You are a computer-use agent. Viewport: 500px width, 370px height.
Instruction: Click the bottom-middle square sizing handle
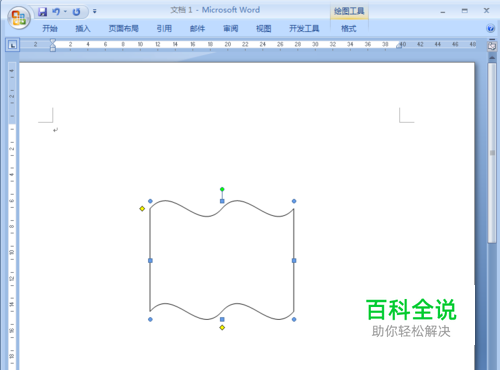click(222, 319)
